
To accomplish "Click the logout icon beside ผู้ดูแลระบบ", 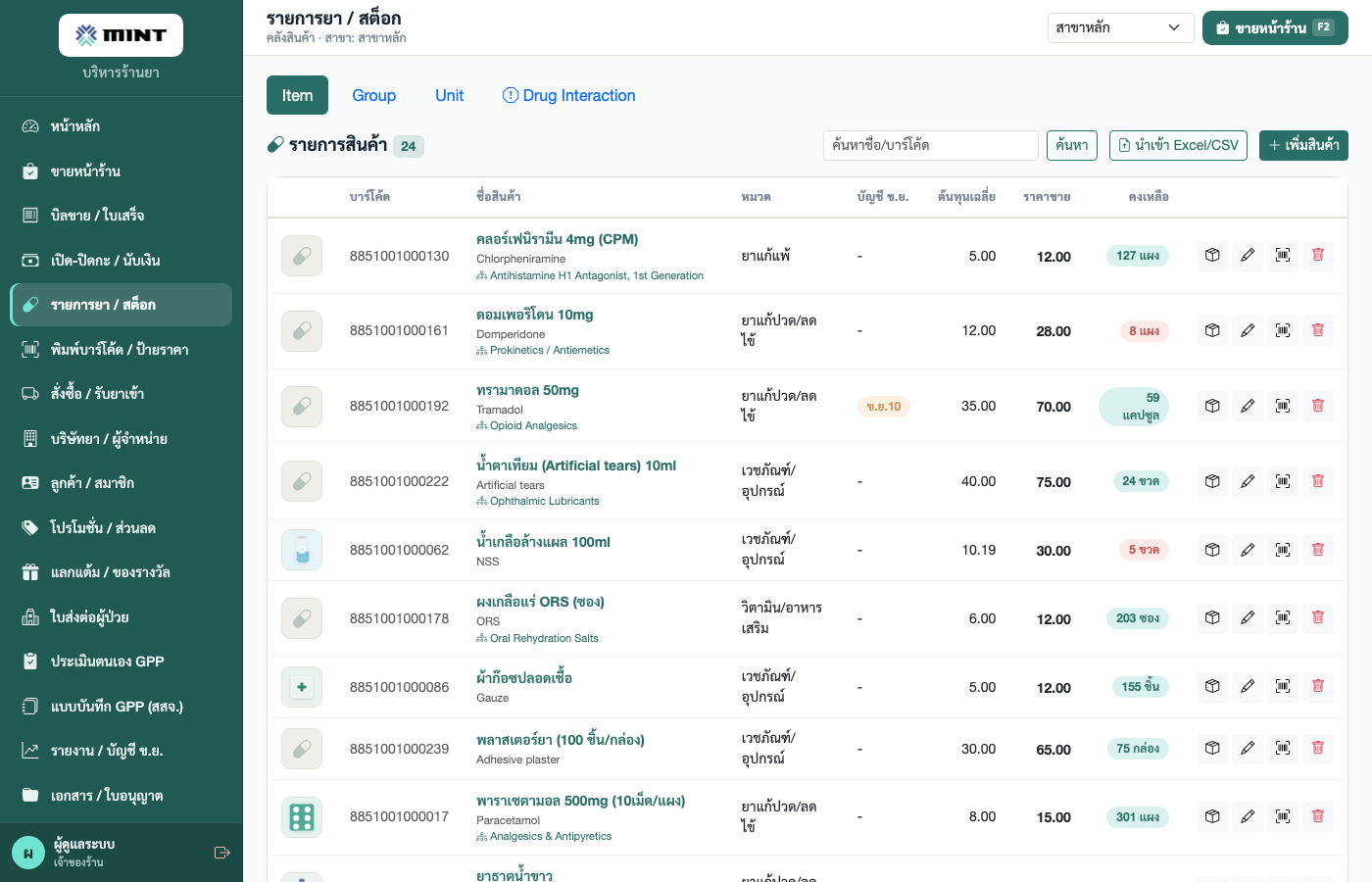I will (222, 853).
